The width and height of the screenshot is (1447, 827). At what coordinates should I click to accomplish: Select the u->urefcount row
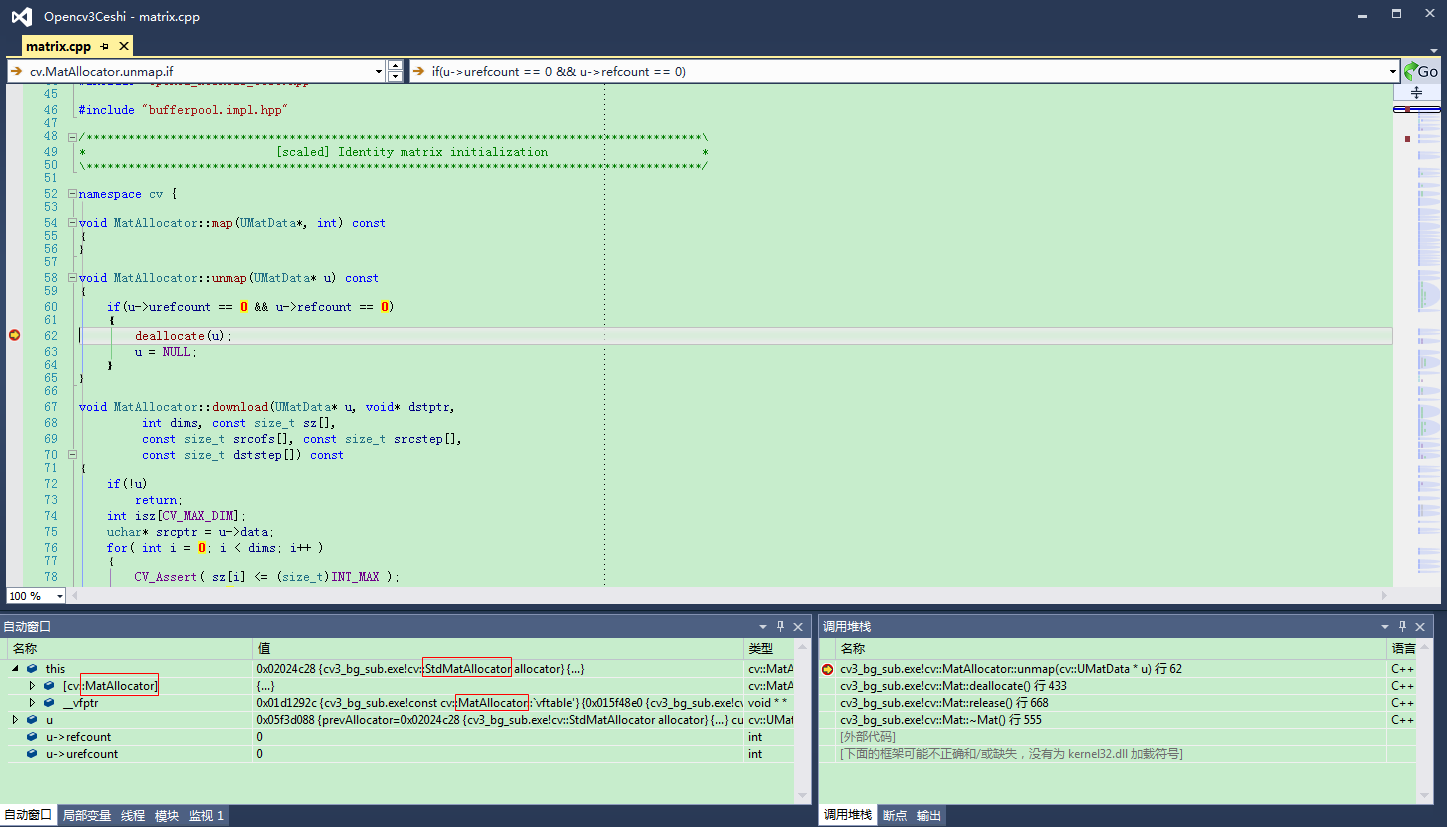pos(403,754)
